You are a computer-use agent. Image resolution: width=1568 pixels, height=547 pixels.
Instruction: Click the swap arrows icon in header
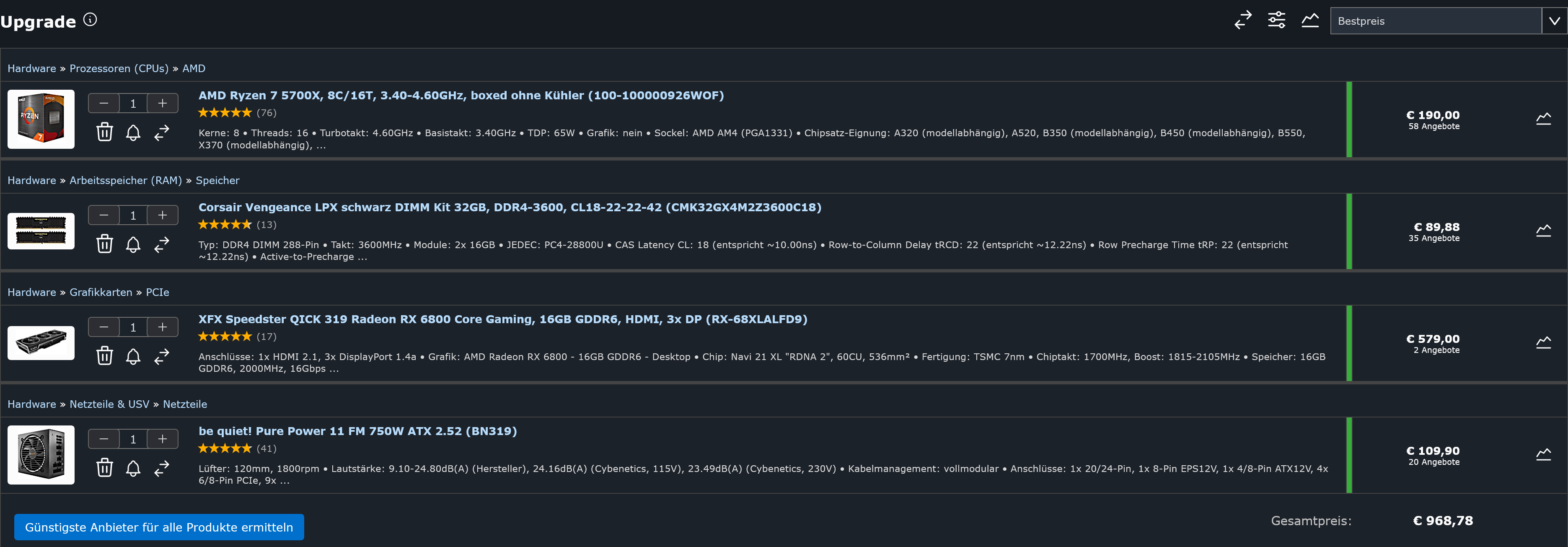pos(1243,20)
